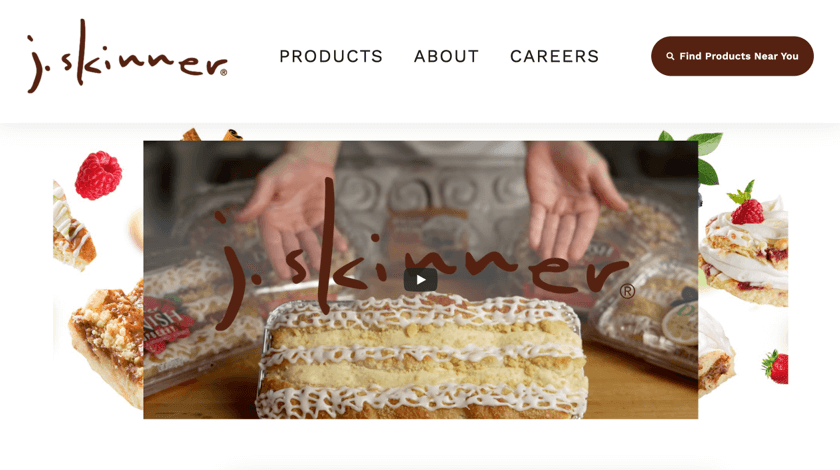Go to the ABOUT page
Image resolution: width=840 pixels, height=470 pixels.
pyautogui.click(x=446, y=56)
